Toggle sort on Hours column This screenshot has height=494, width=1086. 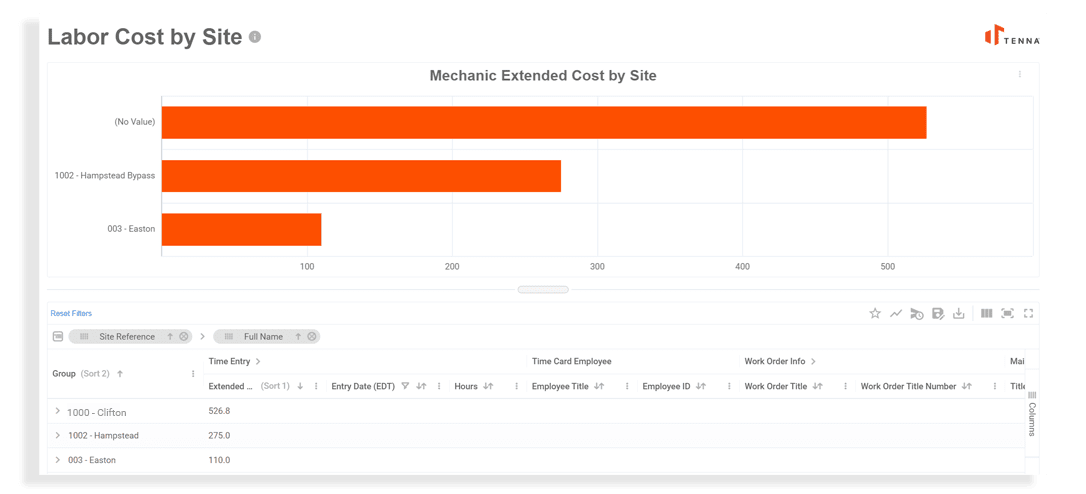coord(488,386)
